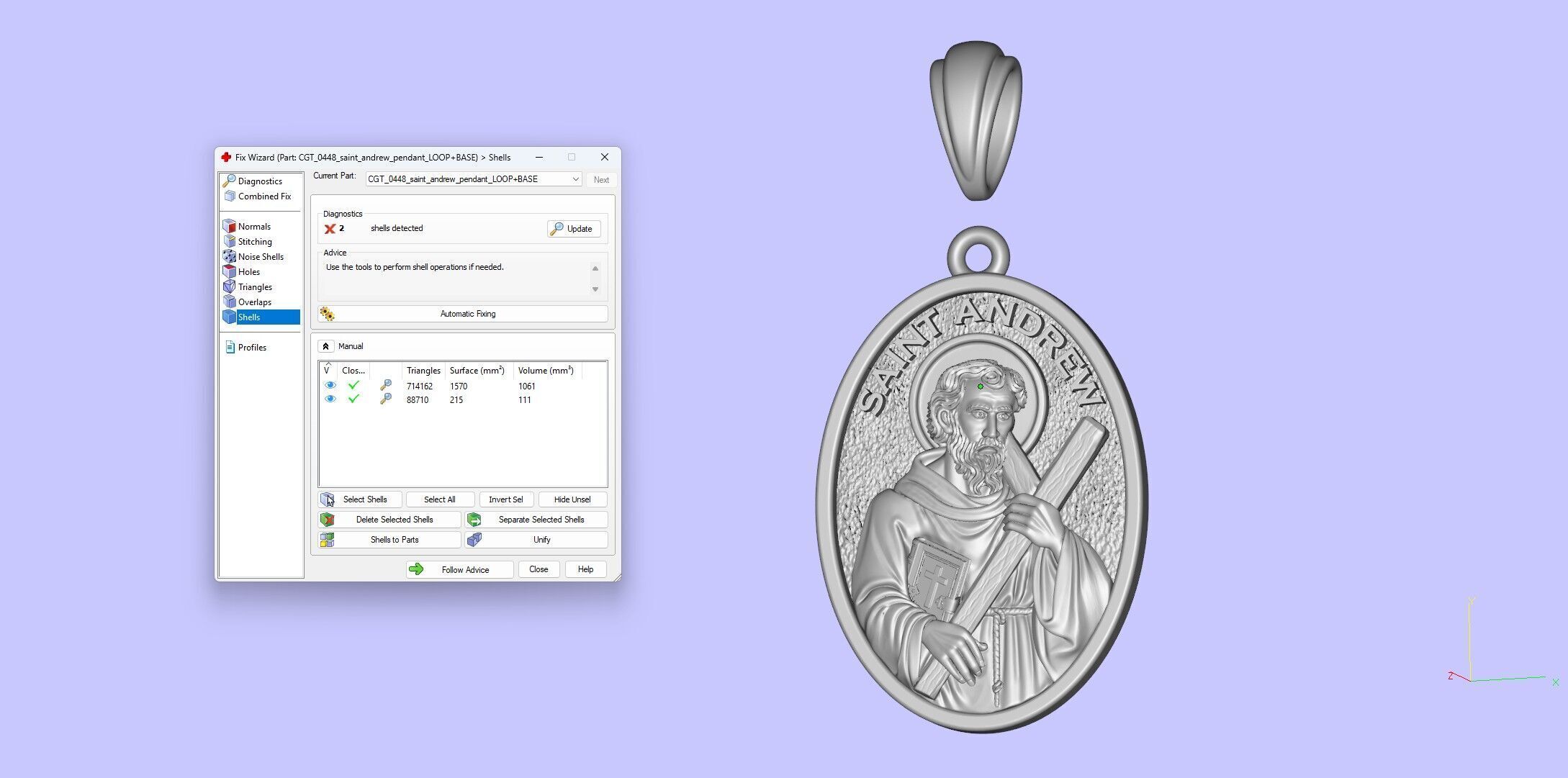Click the green point on saint's forehead
The width and height of the screenshot is (1568, 778).
[980, 386]
